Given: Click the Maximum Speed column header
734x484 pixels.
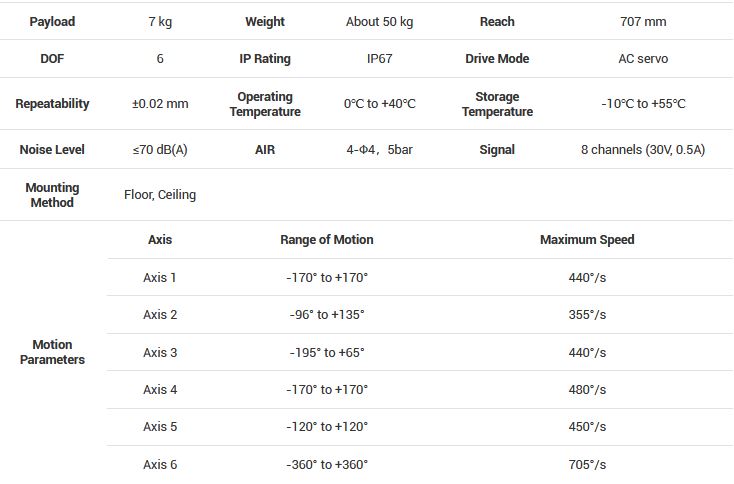Looking at the screenshot, I should pos(587,240).
